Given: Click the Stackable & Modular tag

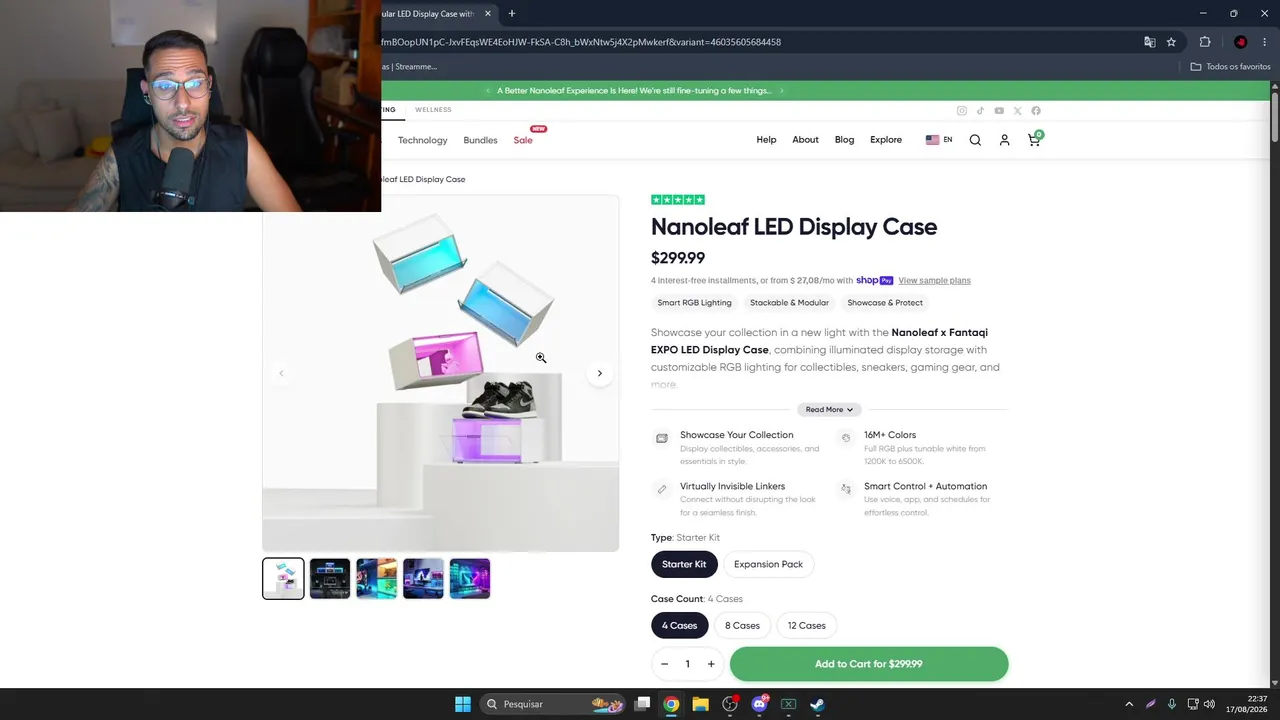Looking at the screenshot, I should click(789, 303).
